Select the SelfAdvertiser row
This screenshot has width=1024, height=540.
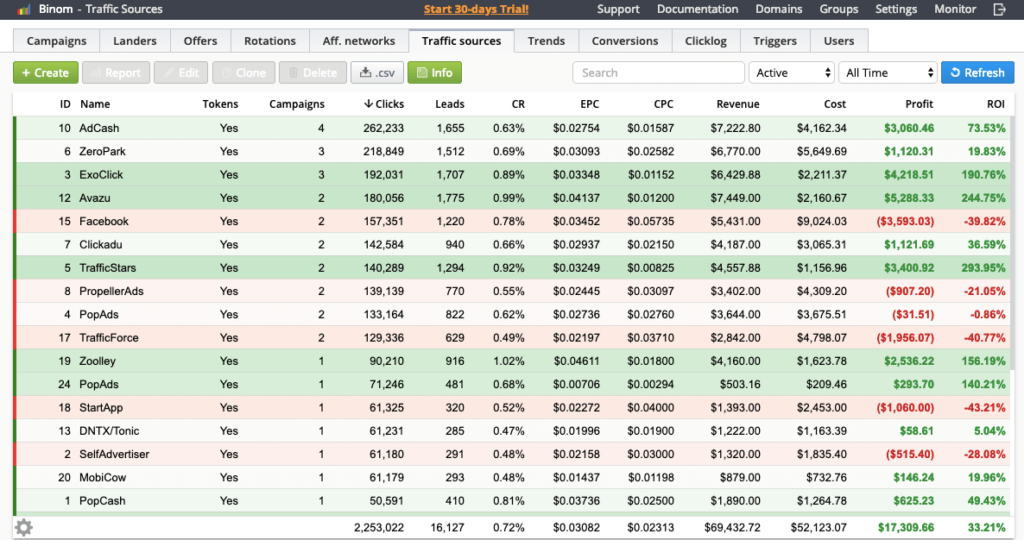[512, 454]
